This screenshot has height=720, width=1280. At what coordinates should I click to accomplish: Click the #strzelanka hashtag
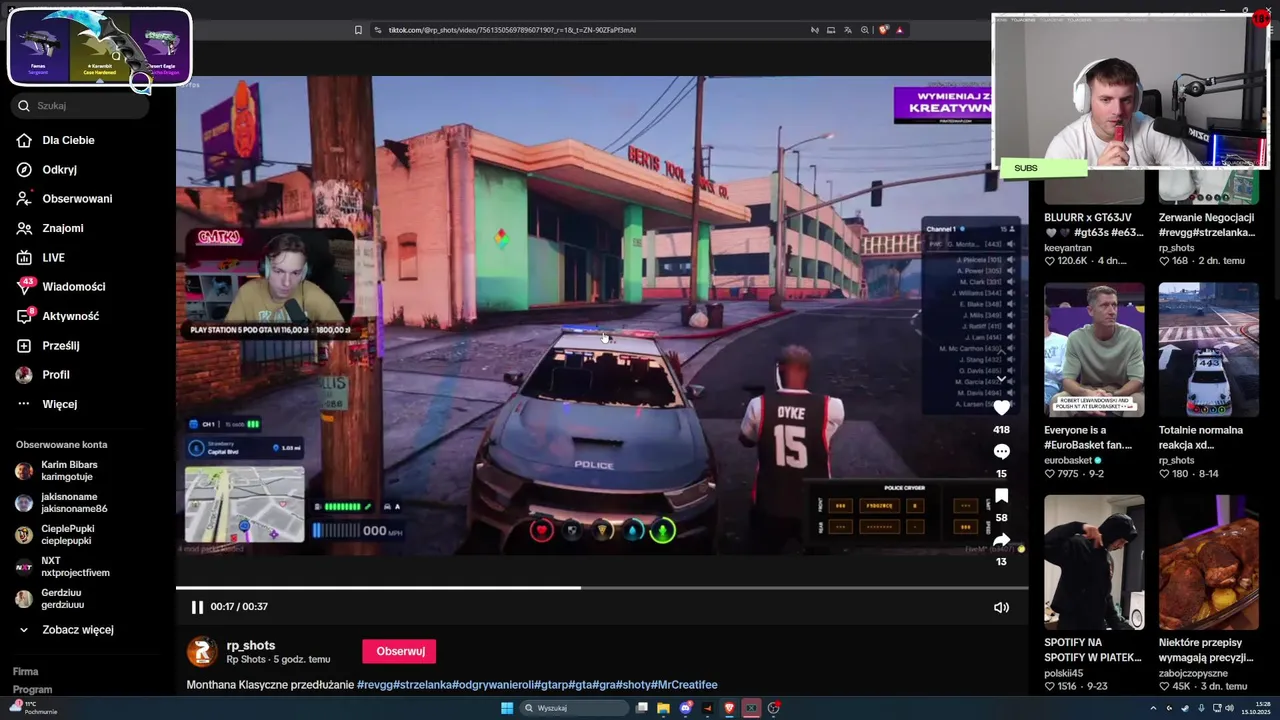point(421,685)
